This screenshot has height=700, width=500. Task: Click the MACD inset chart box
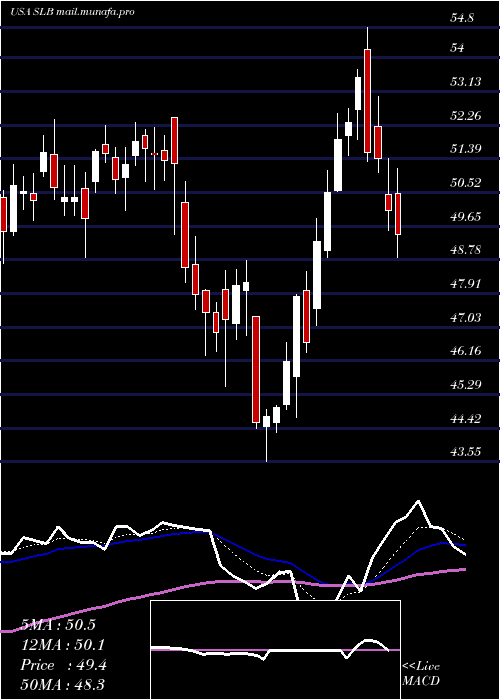coord(275,650)
